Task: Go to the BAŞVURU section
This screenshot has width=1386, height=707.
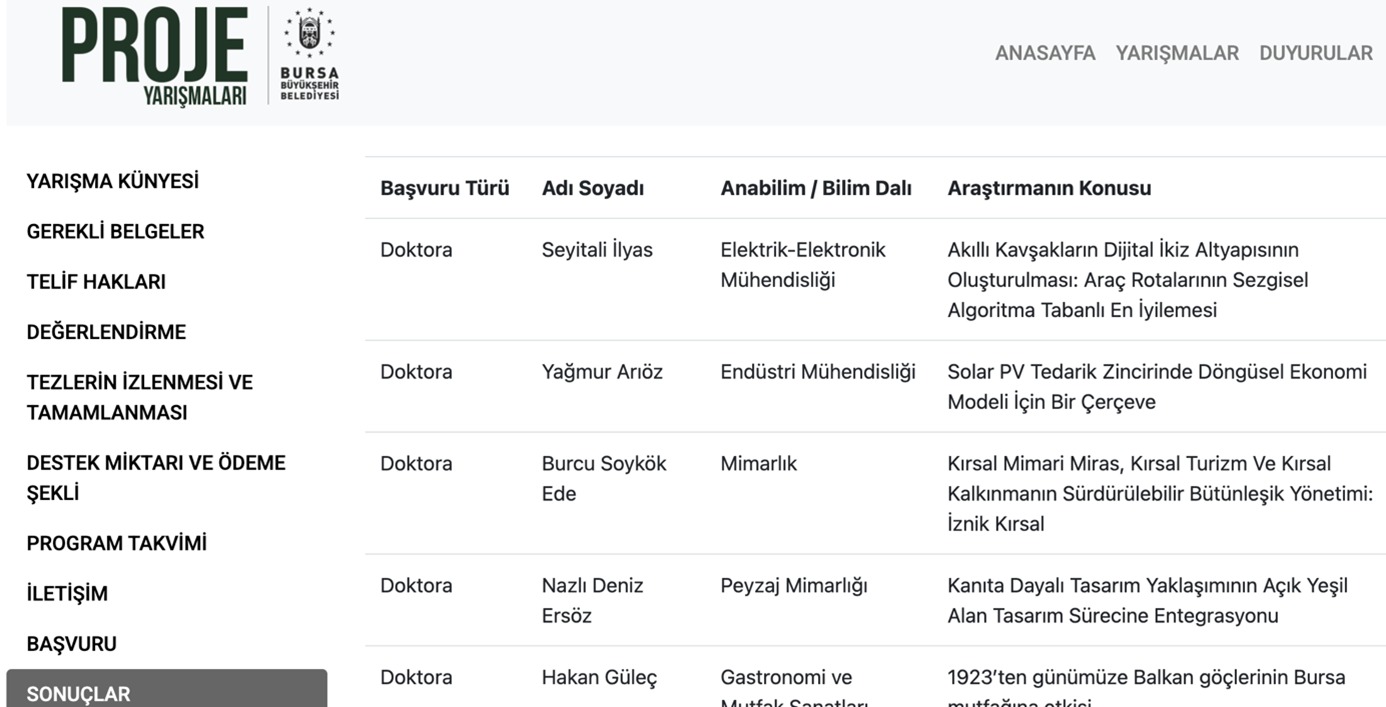Action: [x=71, y=644]
